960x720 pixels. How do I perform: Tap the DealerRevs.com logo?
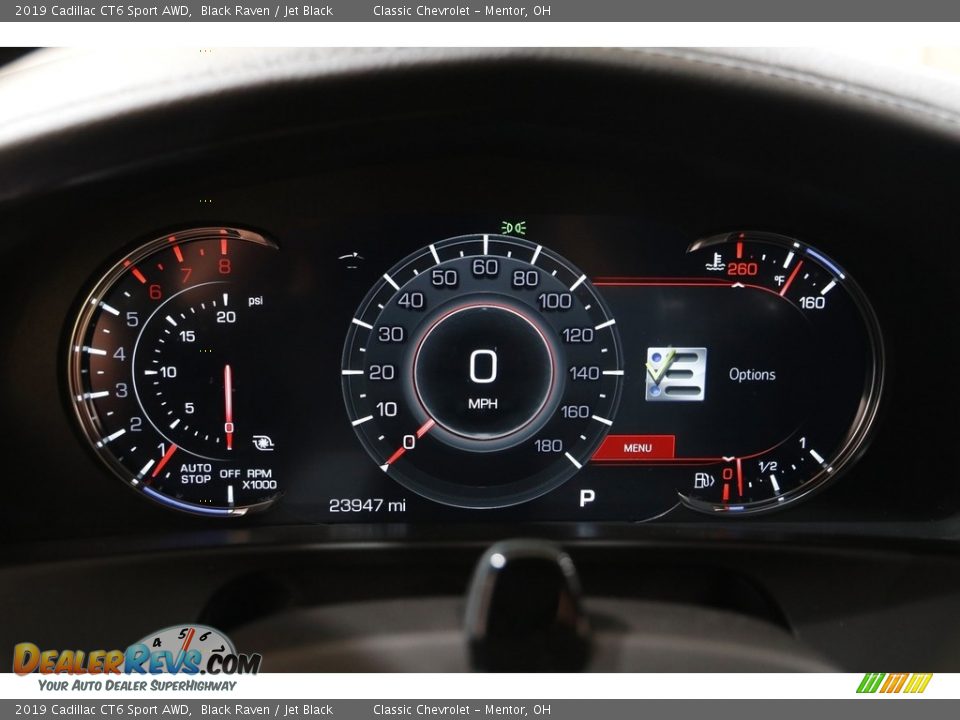point(137,658)
